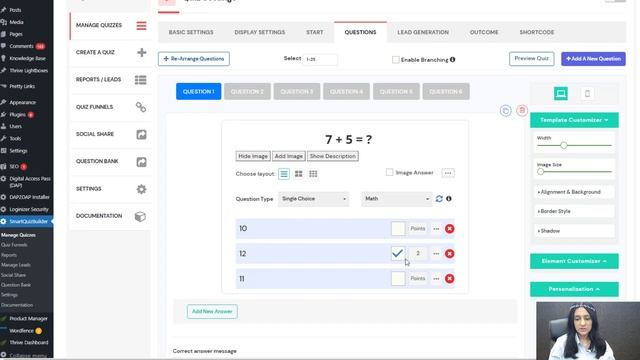Click Add A New Question button

pyautogui.click(x=593, y=59)
